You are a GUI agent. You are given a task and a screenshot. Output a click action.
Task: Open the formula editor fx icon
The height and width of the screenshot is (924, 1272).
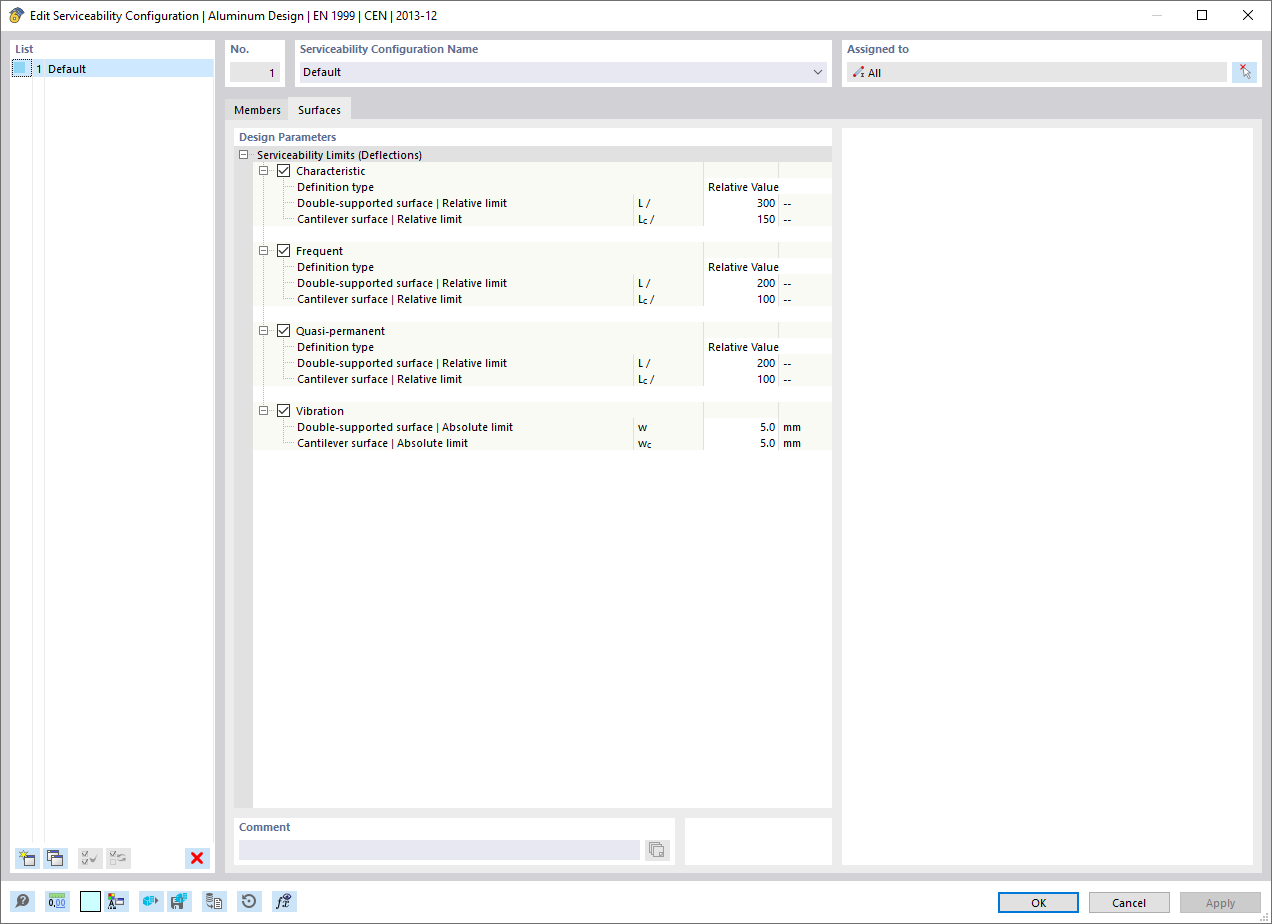284,902
